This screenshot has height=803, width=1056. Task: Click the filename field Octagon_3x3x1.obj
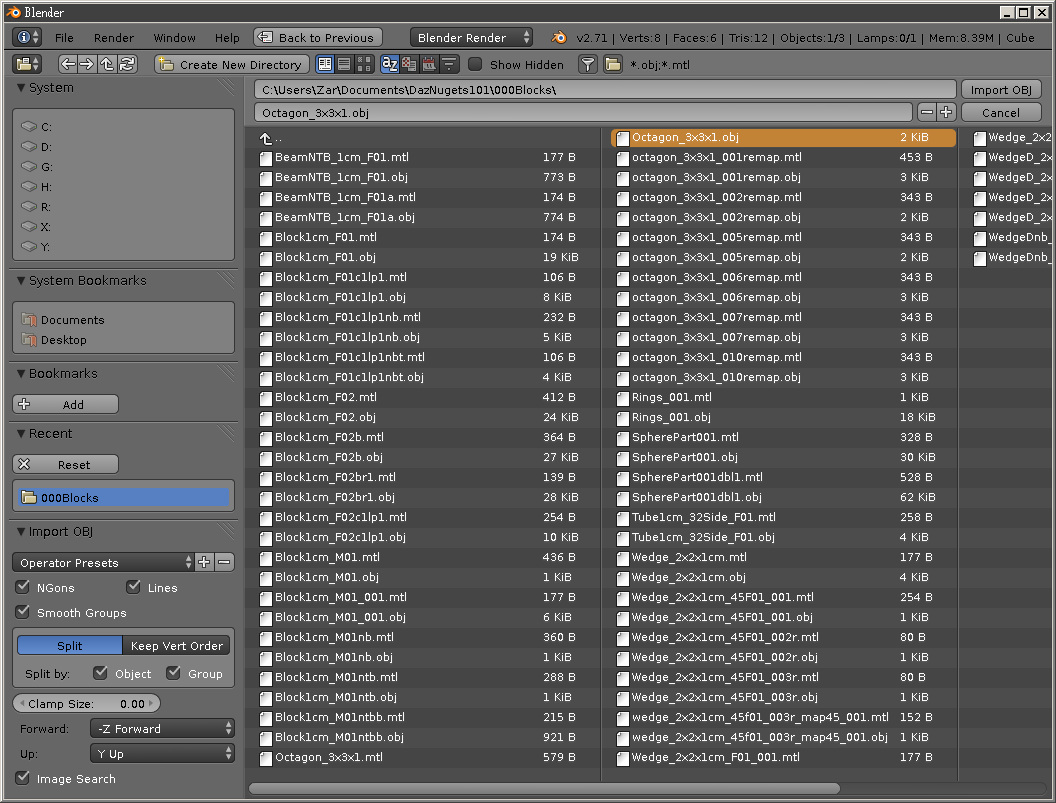tap(583, 113)
